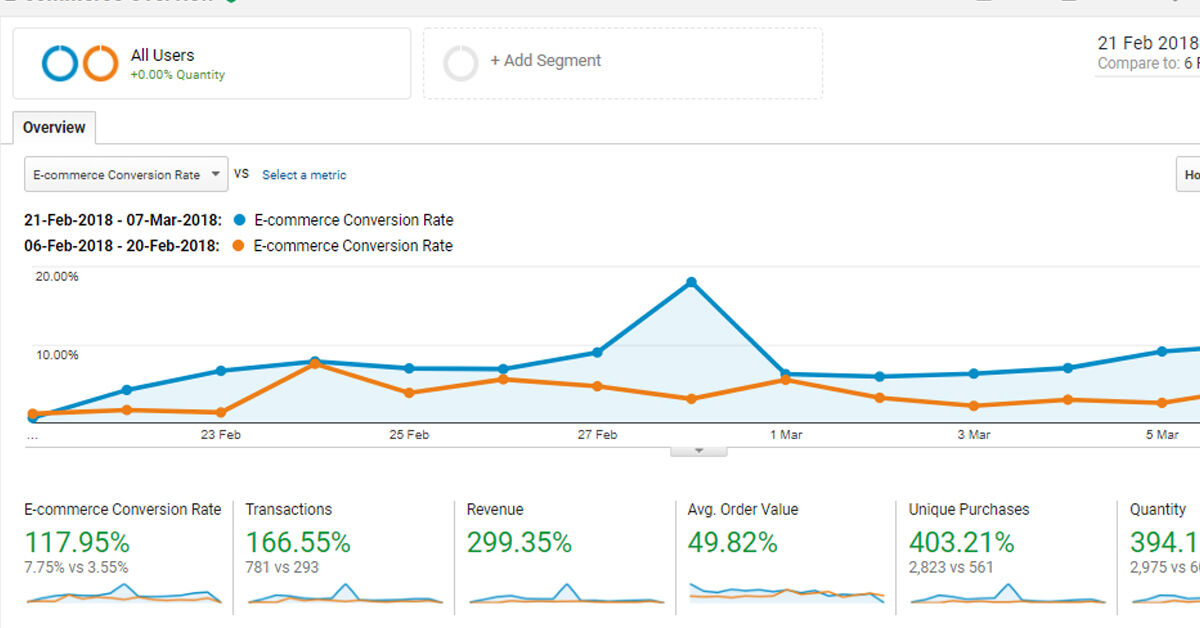Click the blue legend dot for 21-Feb series

(238, 220)
